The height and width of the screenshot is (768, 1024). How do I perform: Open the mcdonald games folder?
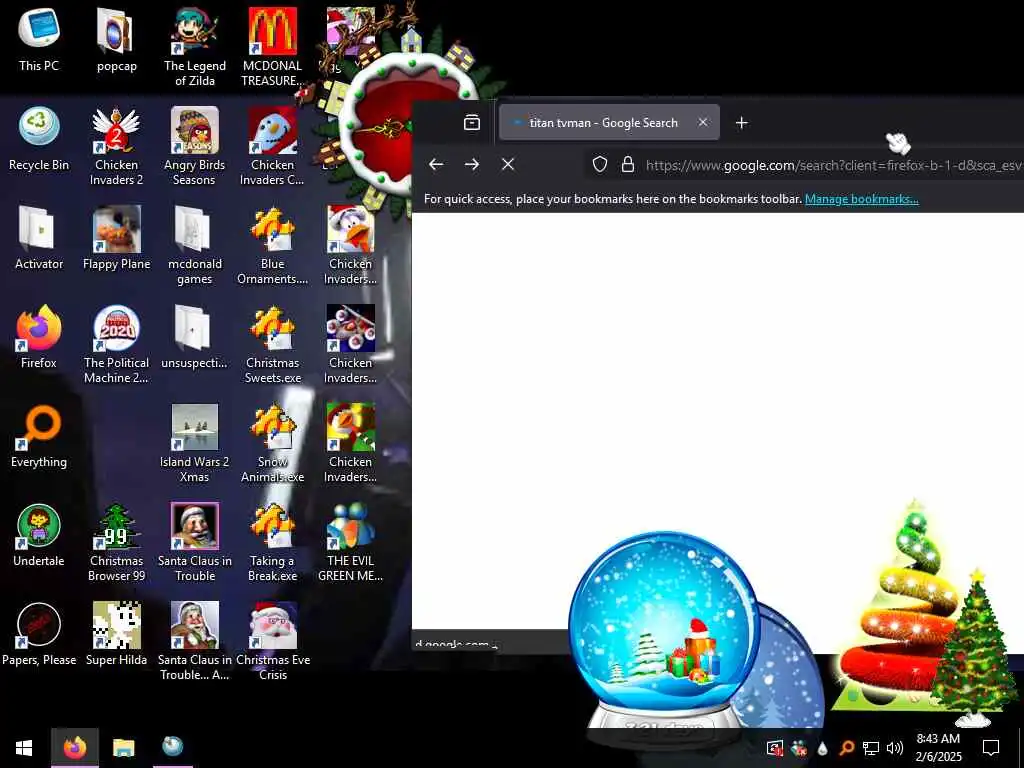pyautogui.click(x=195, y=246)
